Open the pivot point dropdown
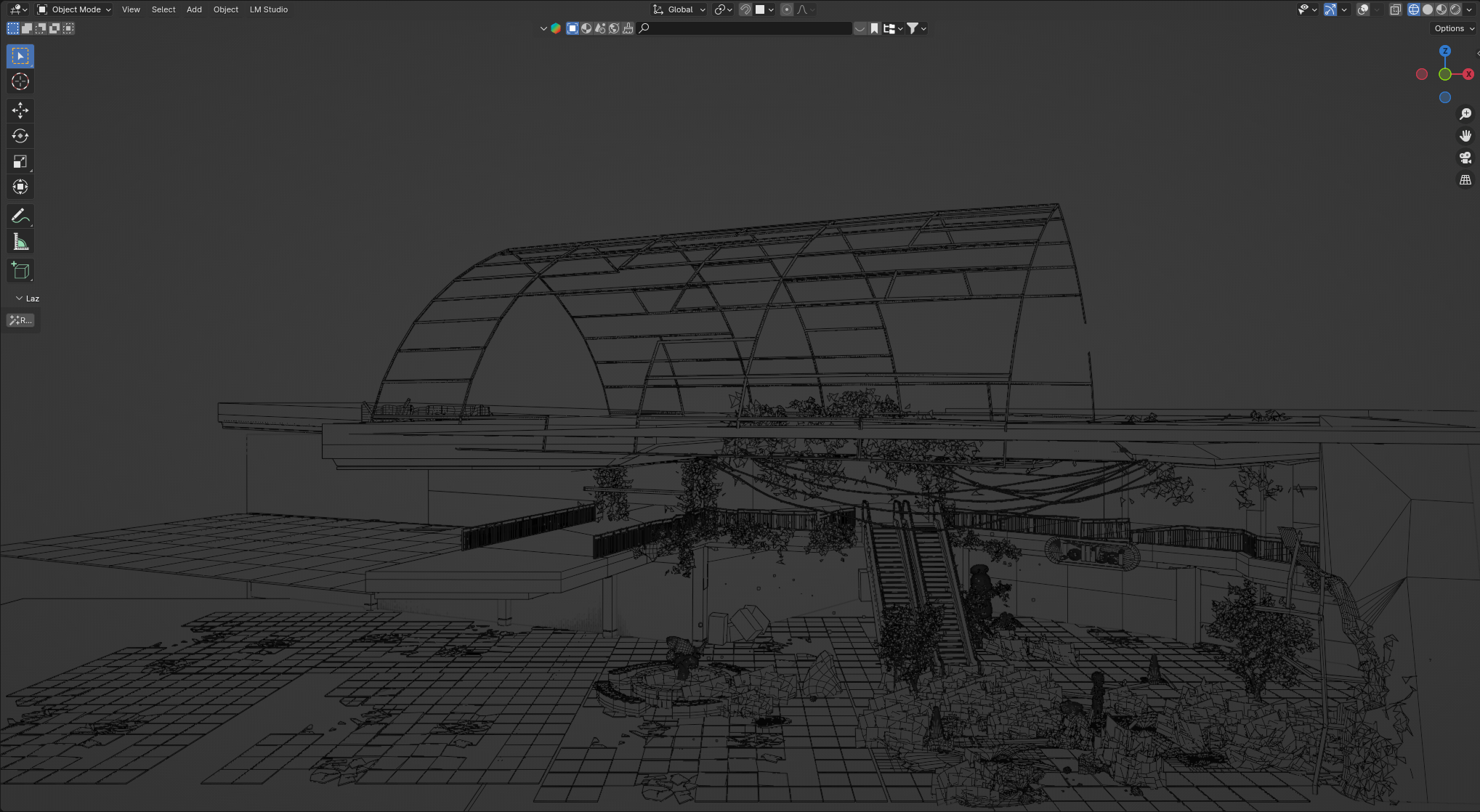The image size is (1480, 812). [723, 9]
